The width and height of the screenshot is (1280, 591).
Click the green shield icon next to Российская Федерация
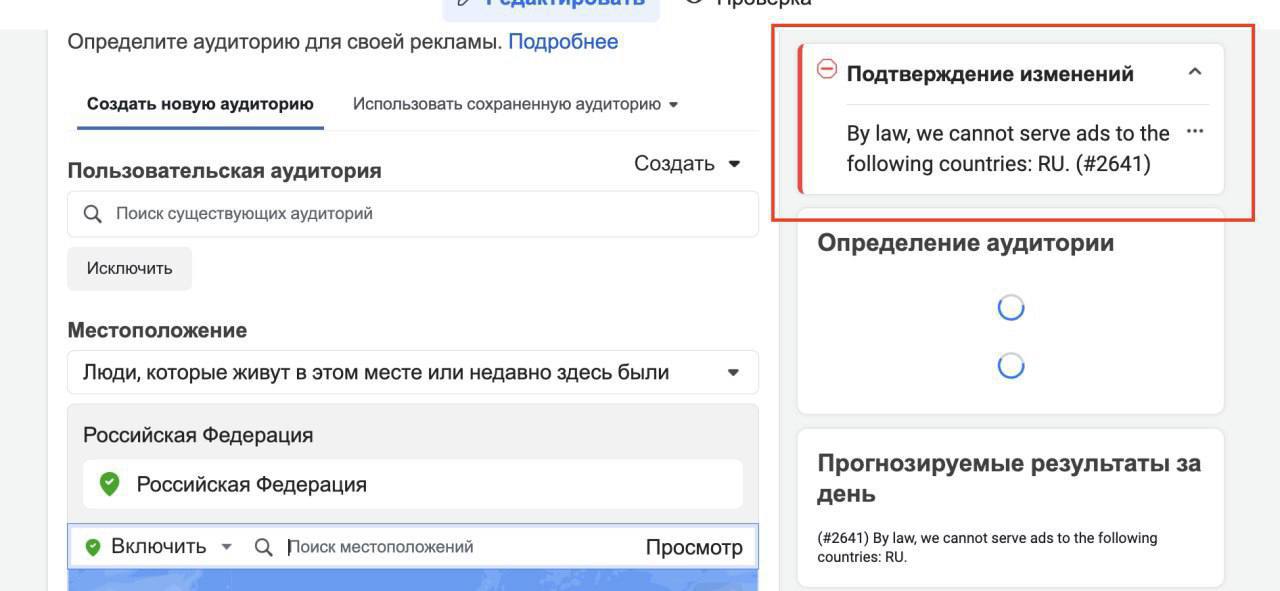pyautogui.click(x=110, y=484)
